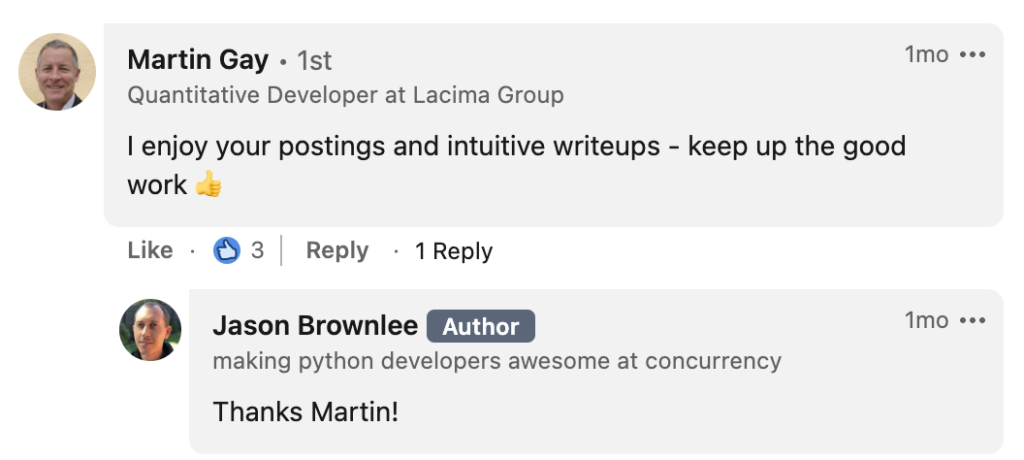Viewport: 1024px width, 460px height.
Task: Click the "I enjoy your postings" comment text
Action: pyautogui.click(x=516, y=147)
